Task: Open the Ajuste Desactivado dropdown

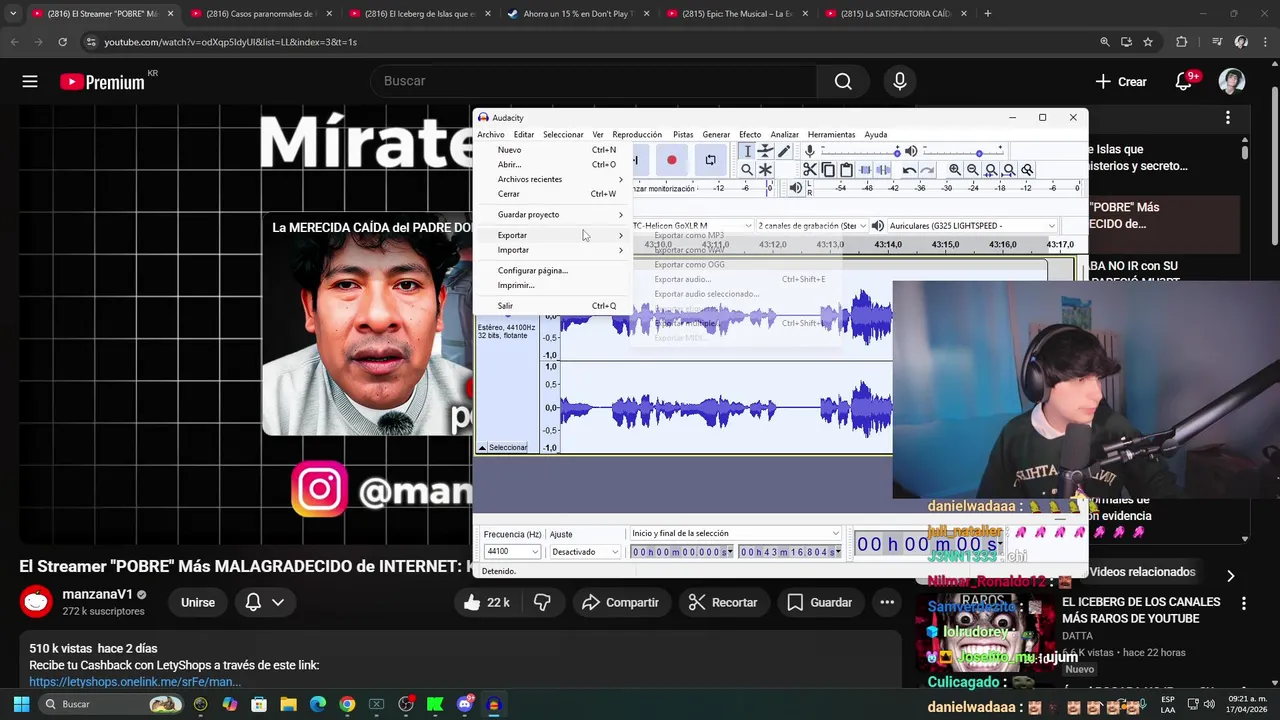Action: [585, 552]
